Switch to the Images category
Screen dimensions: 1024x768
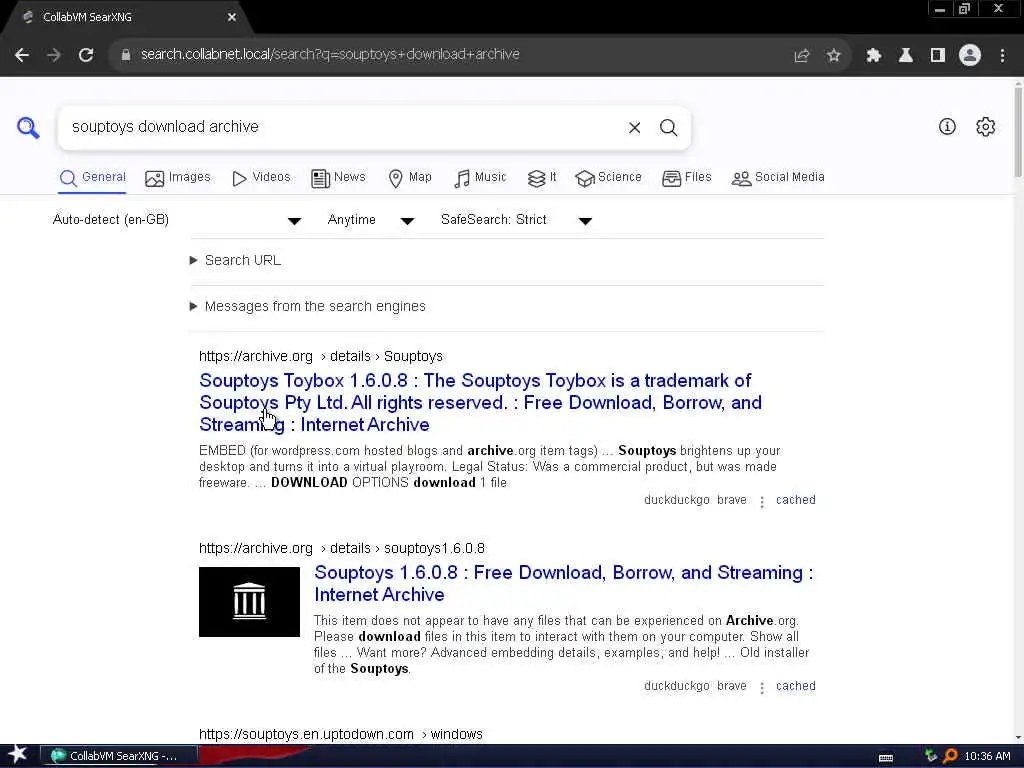(x=178, y=178)
